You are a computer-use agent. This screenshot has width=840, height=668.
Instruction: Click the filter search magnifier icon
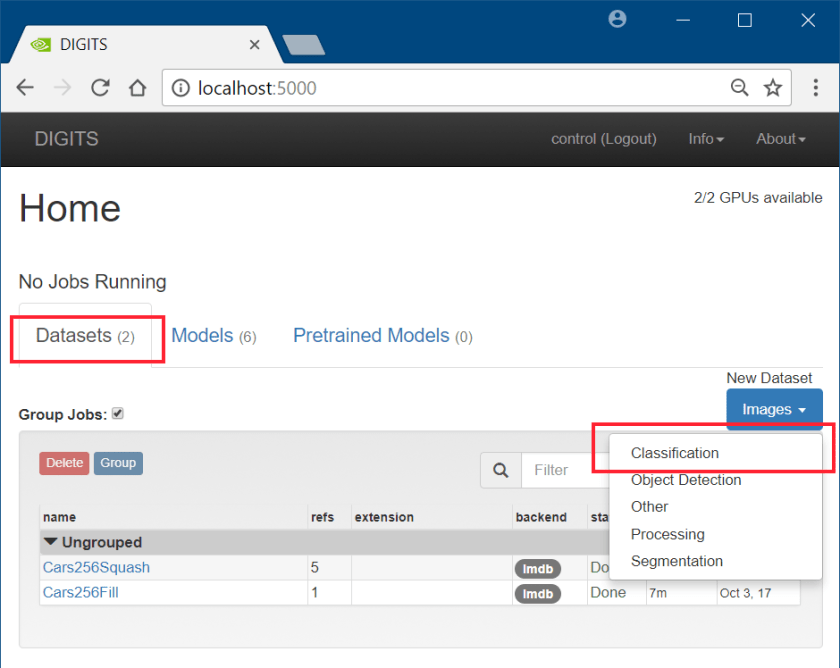(501, 470)
